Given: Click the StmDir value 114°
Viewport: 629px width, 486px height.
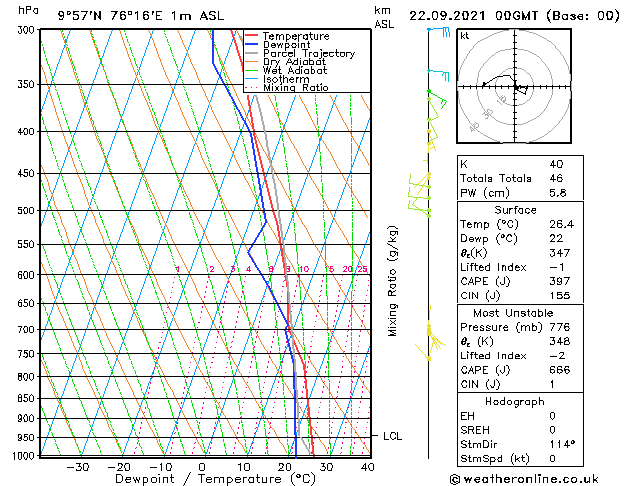Looking at the screenshot, I should click(x=562, y=444).
